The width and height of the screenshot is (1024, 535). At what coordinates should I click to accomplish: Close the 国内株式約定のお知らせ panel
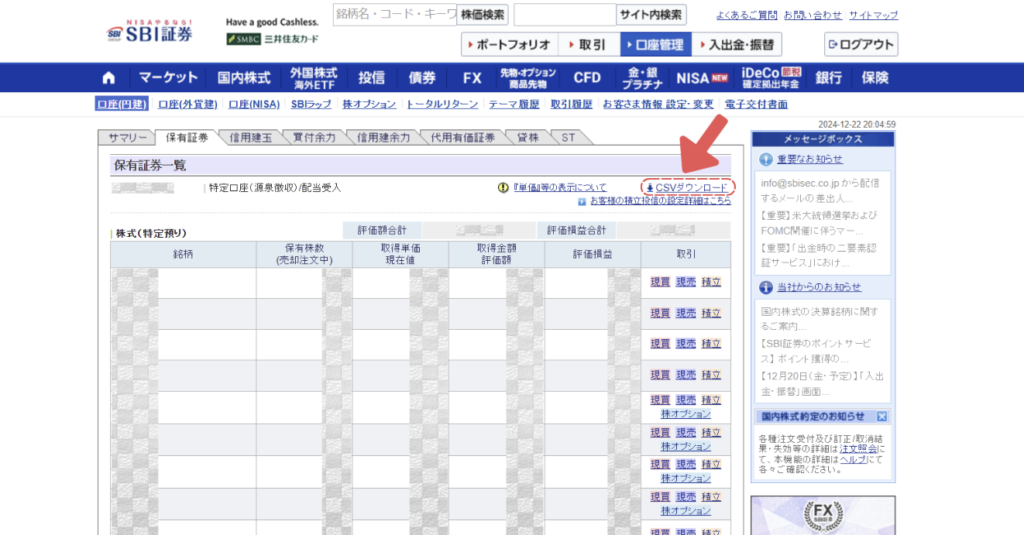pyautogui.click(x=882, y=416)
